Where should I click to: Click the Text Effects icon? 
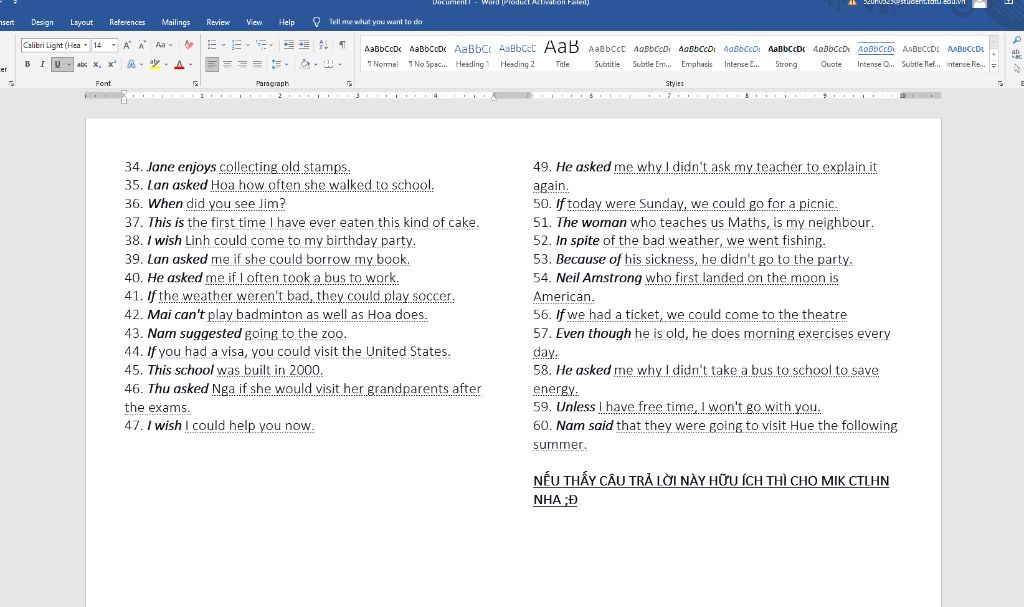coord(131,64)
